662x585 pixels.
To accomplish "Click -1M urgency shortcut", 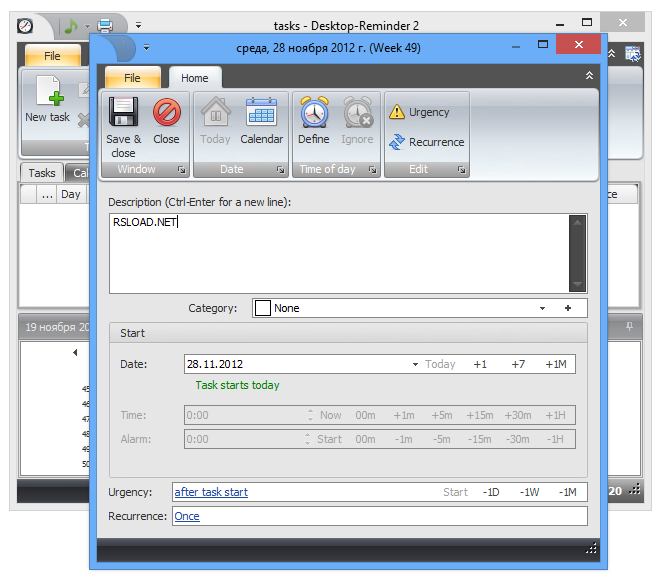I will 567,492.
